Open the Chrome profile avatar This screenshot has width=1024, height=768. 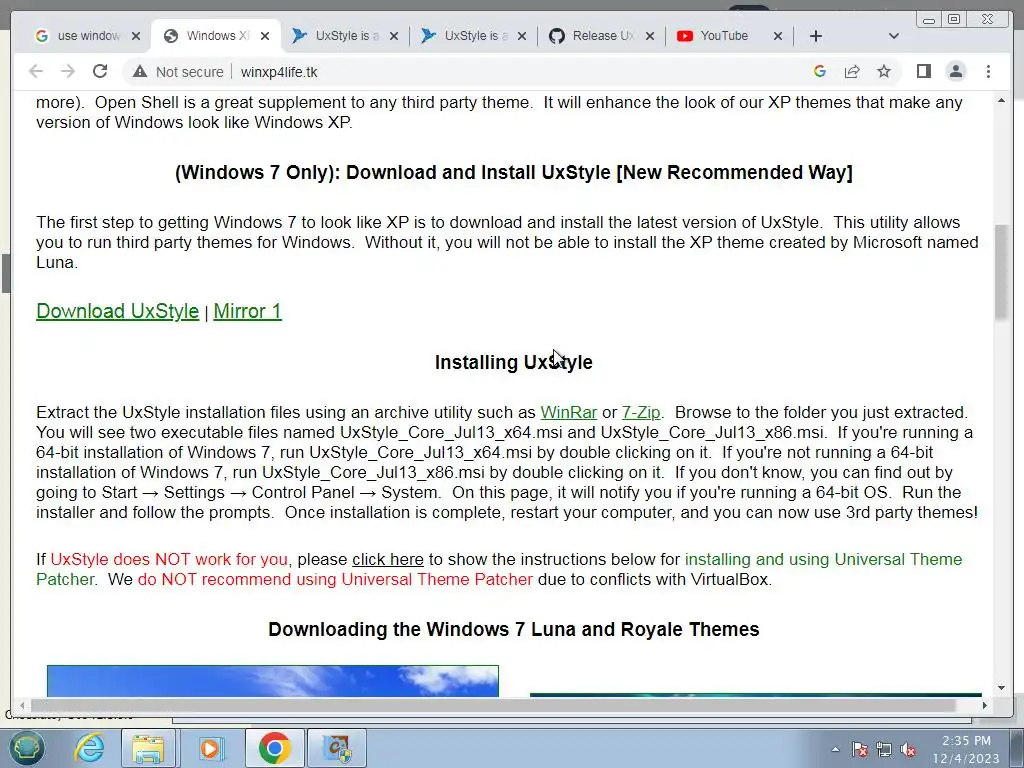[x=955, y=71]
